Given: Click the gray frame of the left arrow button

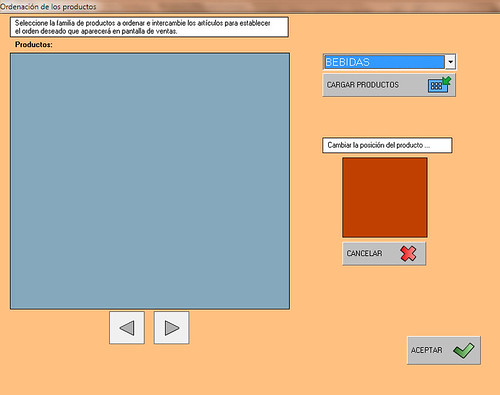Looking at the screenshot, I should click(x=127, y=328).
